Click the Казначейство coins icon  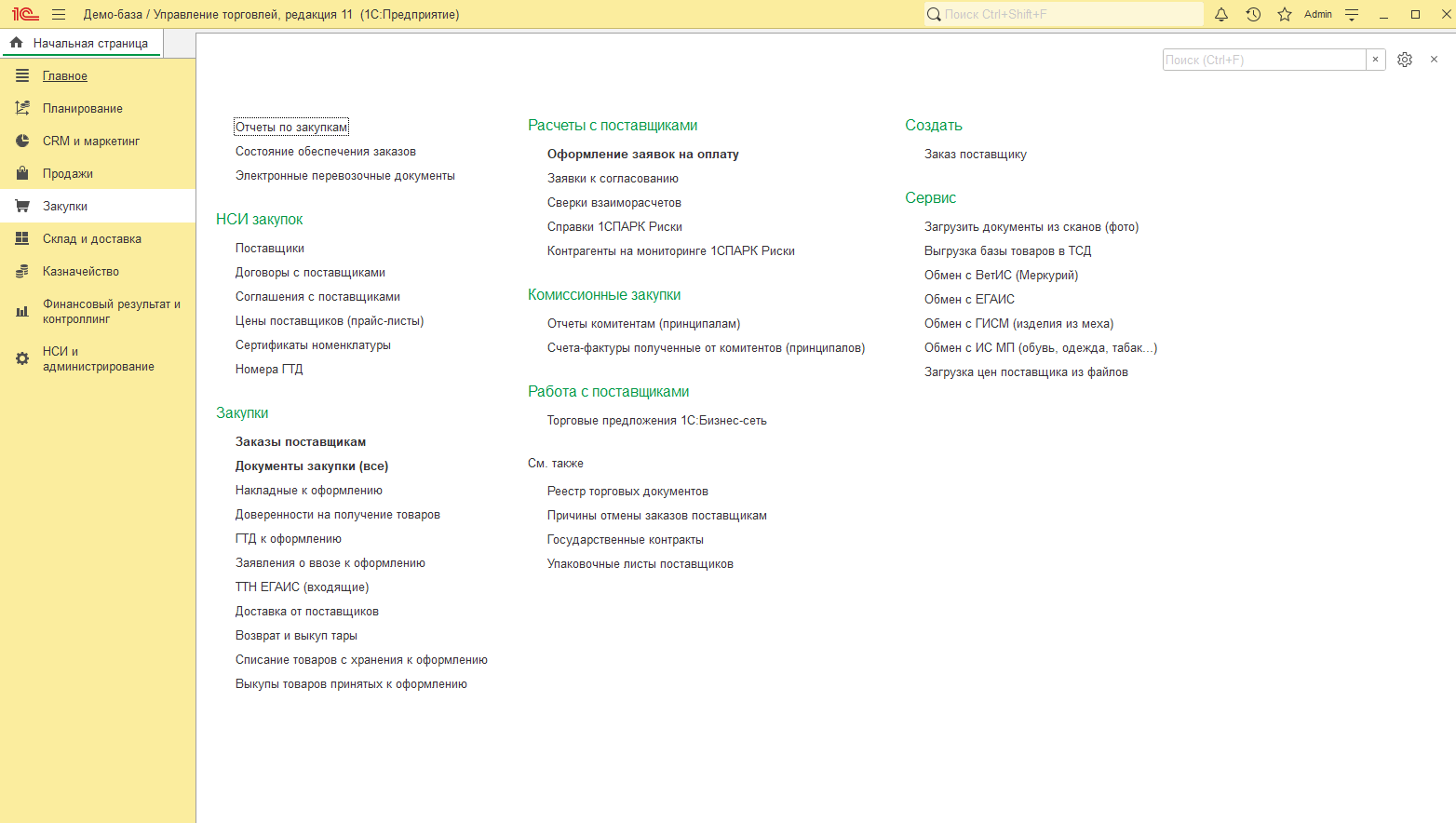22,271
